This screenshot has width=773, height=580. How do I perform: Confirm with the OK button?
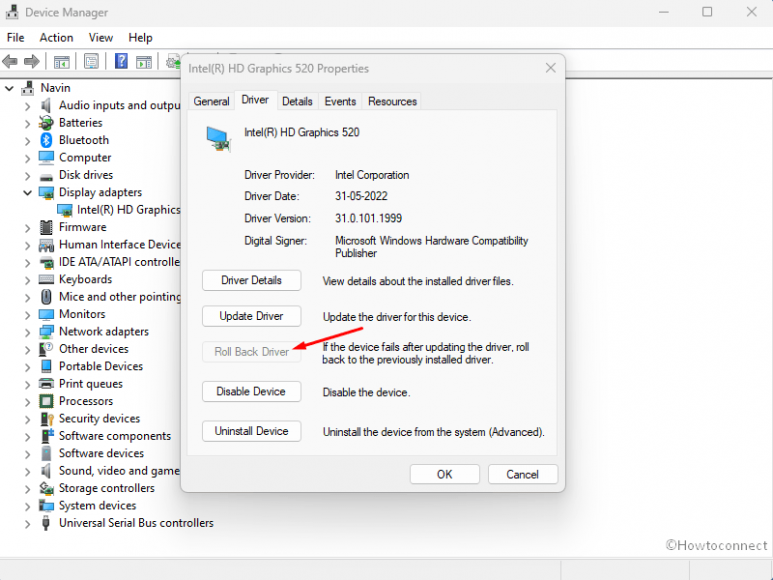pyautogui.click(x=445, y=474)
